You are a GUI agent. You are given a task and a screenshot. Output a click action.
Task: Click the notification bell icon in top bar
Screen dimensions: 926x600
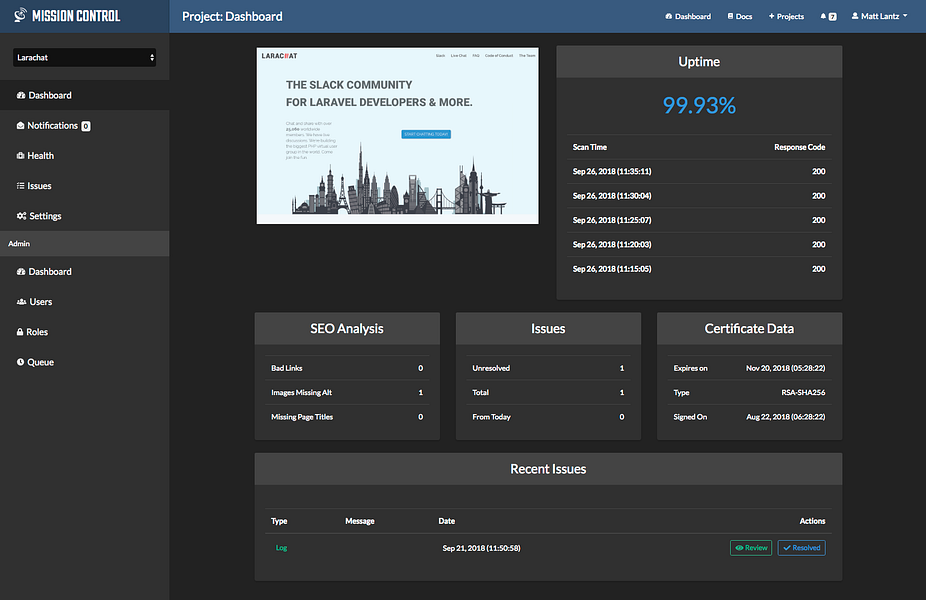click(x=823, y=17)
